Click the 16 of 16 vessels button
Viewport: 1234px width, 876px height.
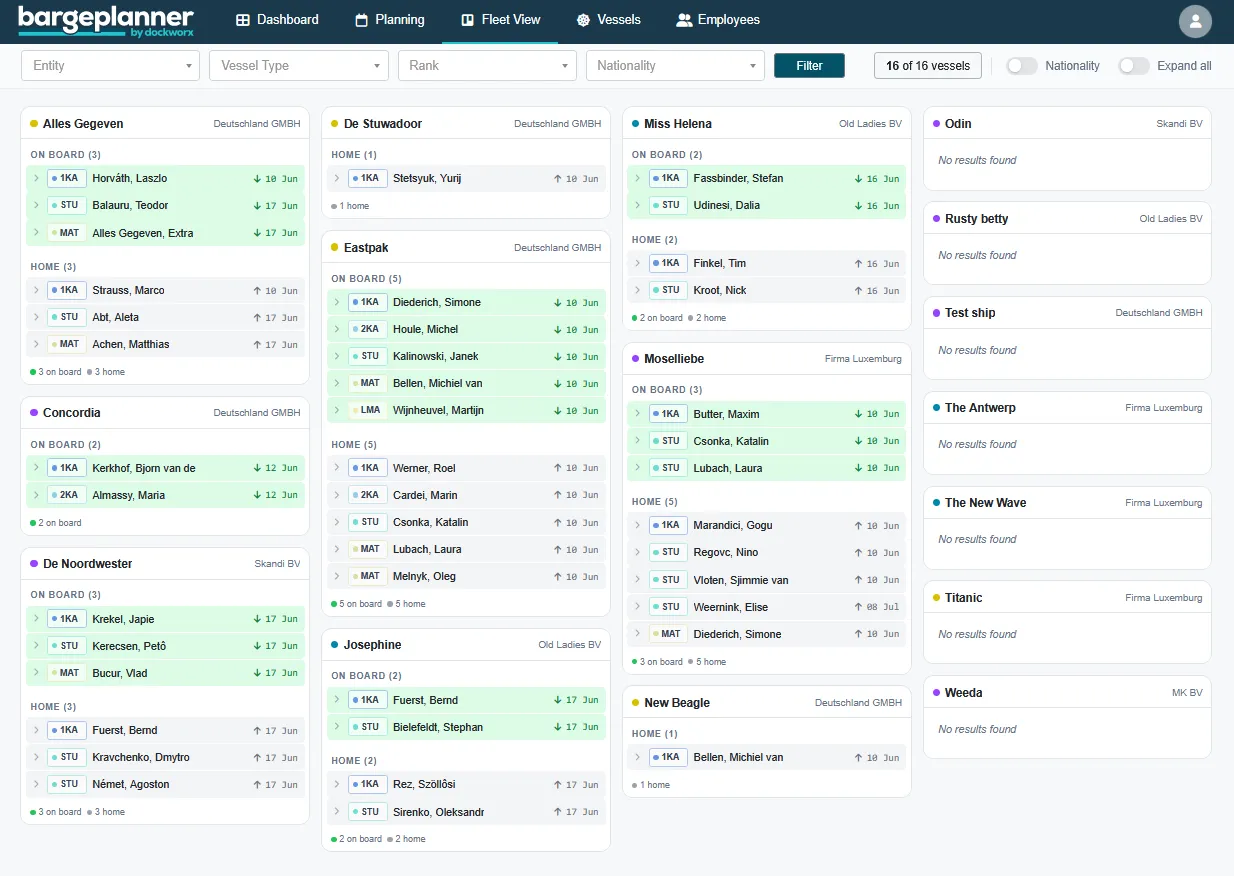coord(928,66)
